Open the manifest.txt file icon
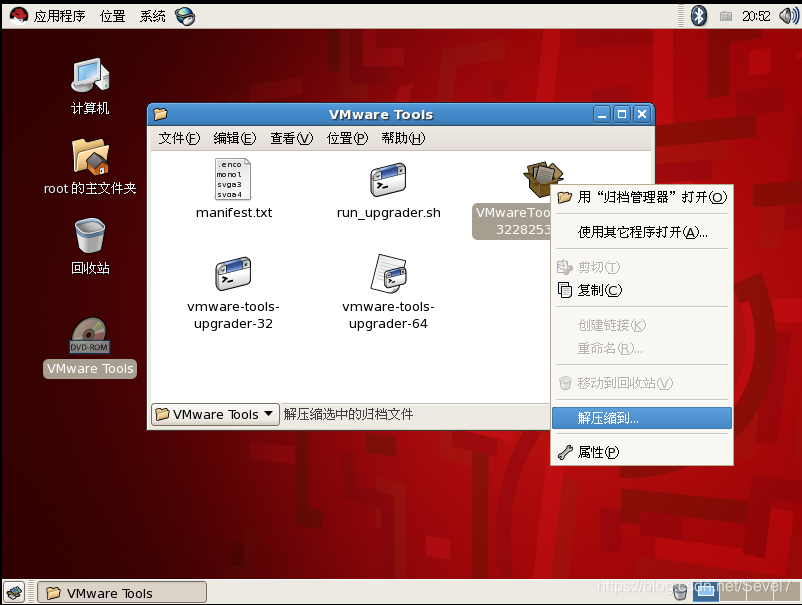Viewport: 802px width, 605px height. [233, 179]
